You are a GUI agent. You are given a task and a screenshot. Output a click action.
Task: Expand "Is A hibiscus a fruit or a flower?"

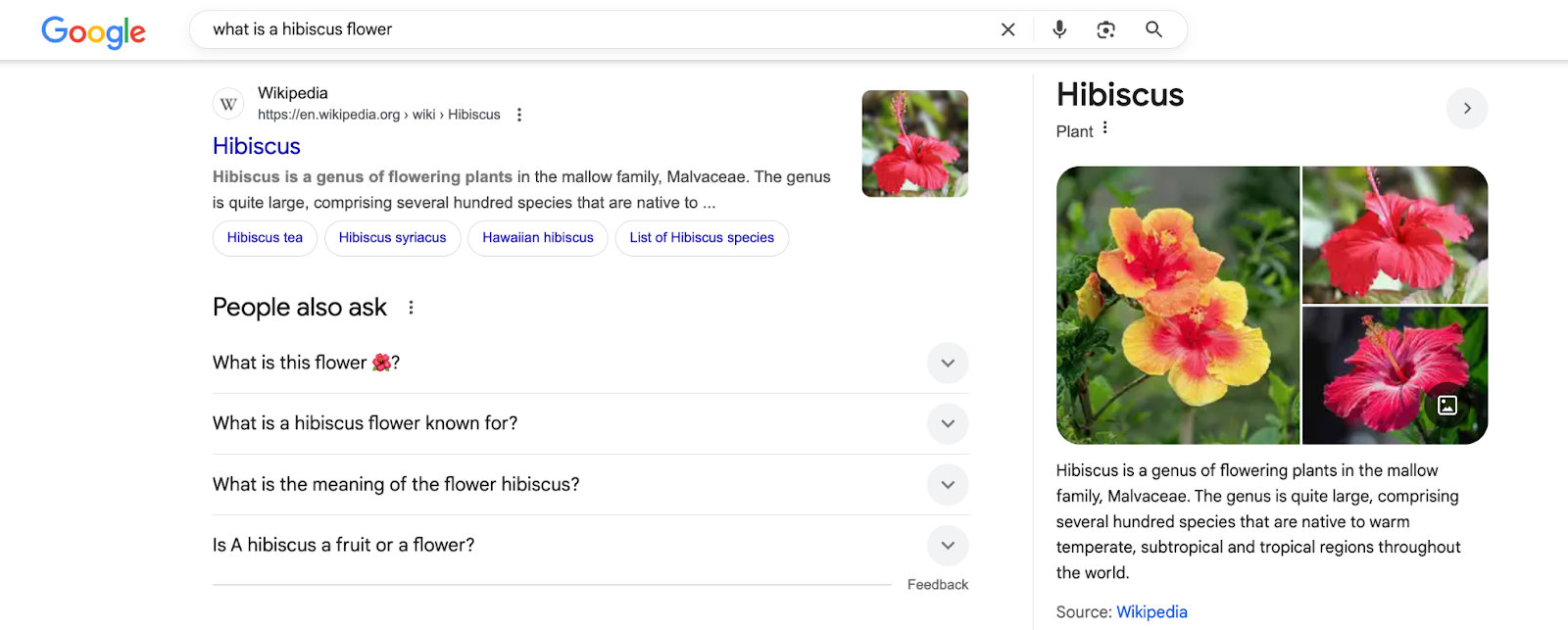click(947, 545)
